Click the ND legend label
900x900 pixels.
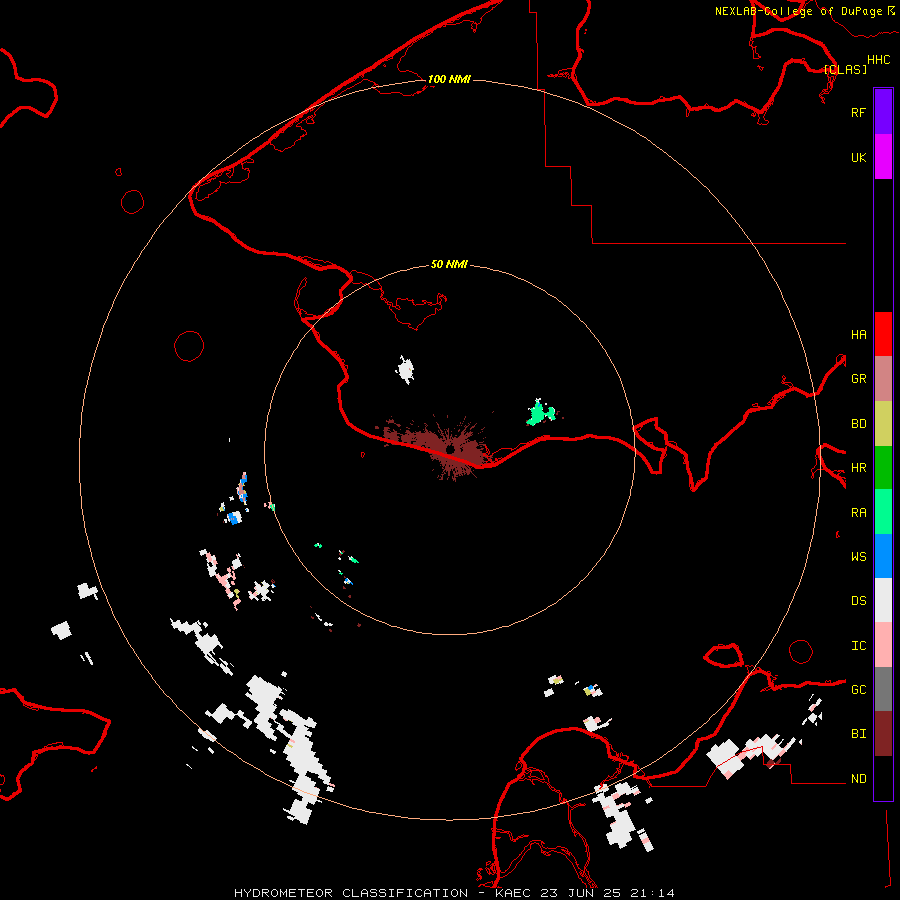[858, 778]
